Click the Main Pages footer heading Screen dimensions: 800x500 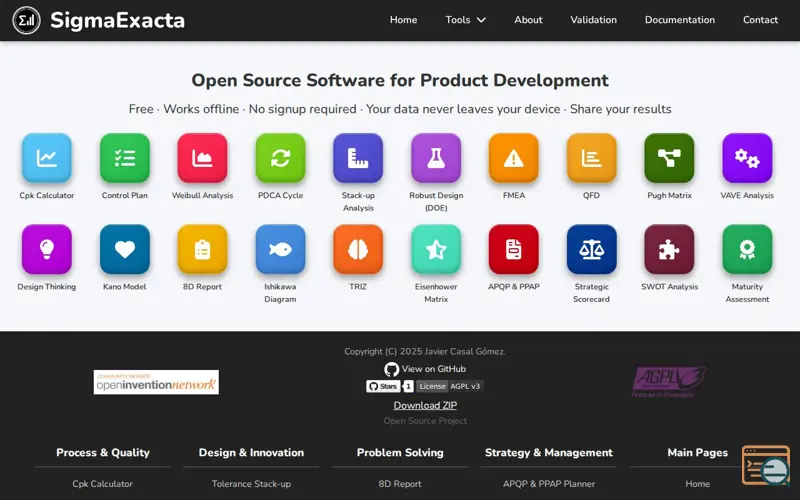[697, 453]
